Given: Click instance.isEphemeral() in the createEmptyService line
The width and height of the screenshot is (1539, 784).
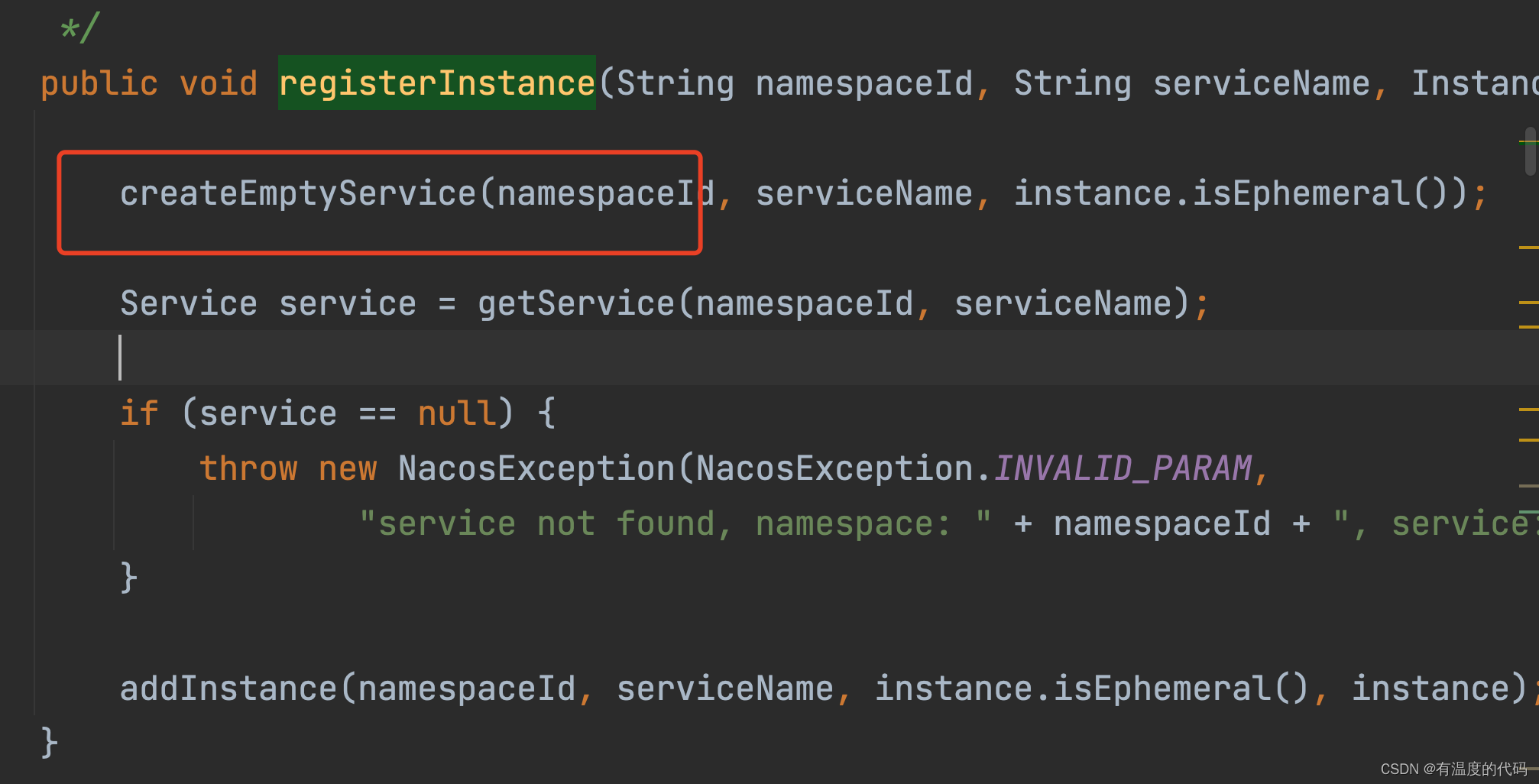Looking at the screenshot, I should 1241,193.
